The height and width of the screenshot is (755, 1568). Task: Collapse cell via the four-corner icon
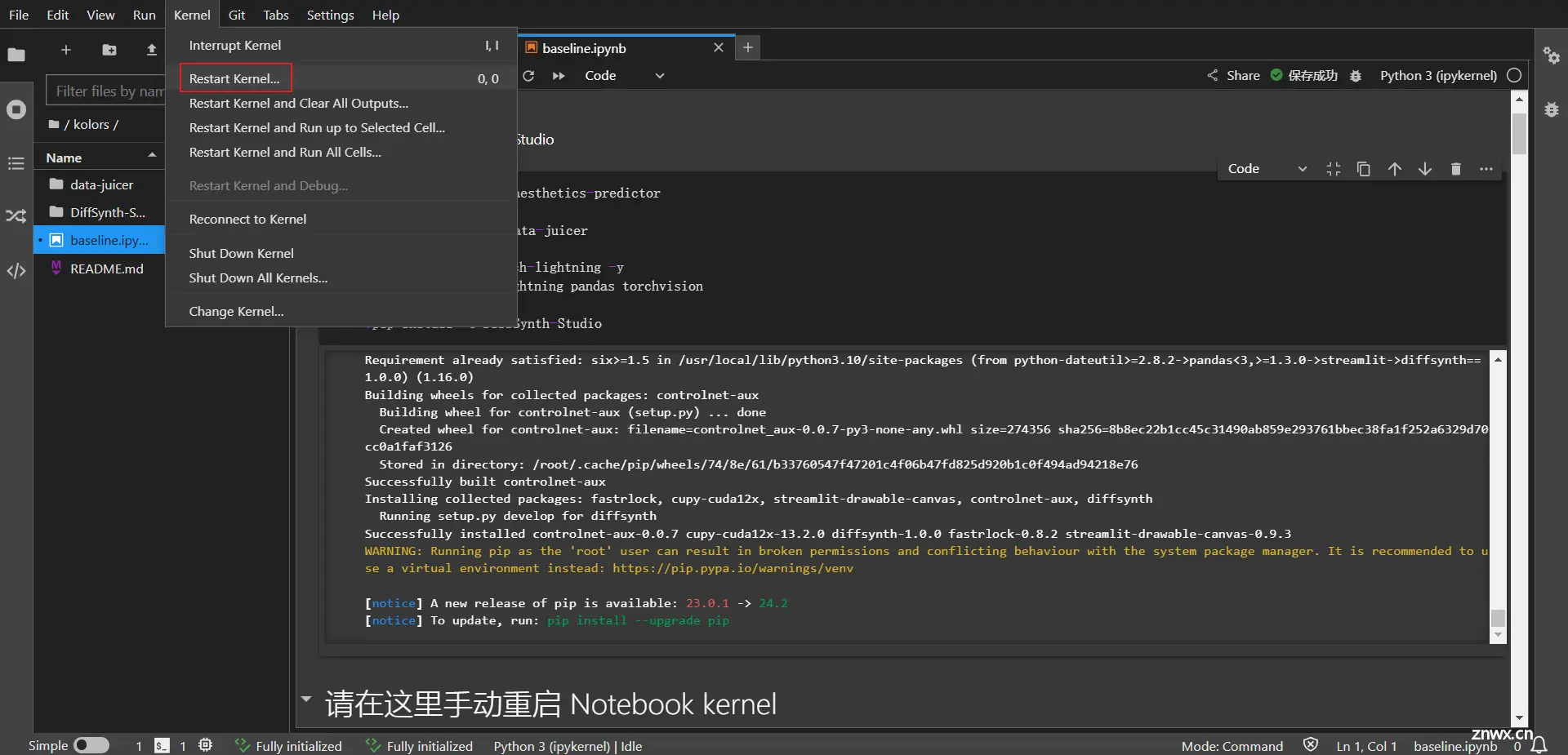coord(1334,169)
